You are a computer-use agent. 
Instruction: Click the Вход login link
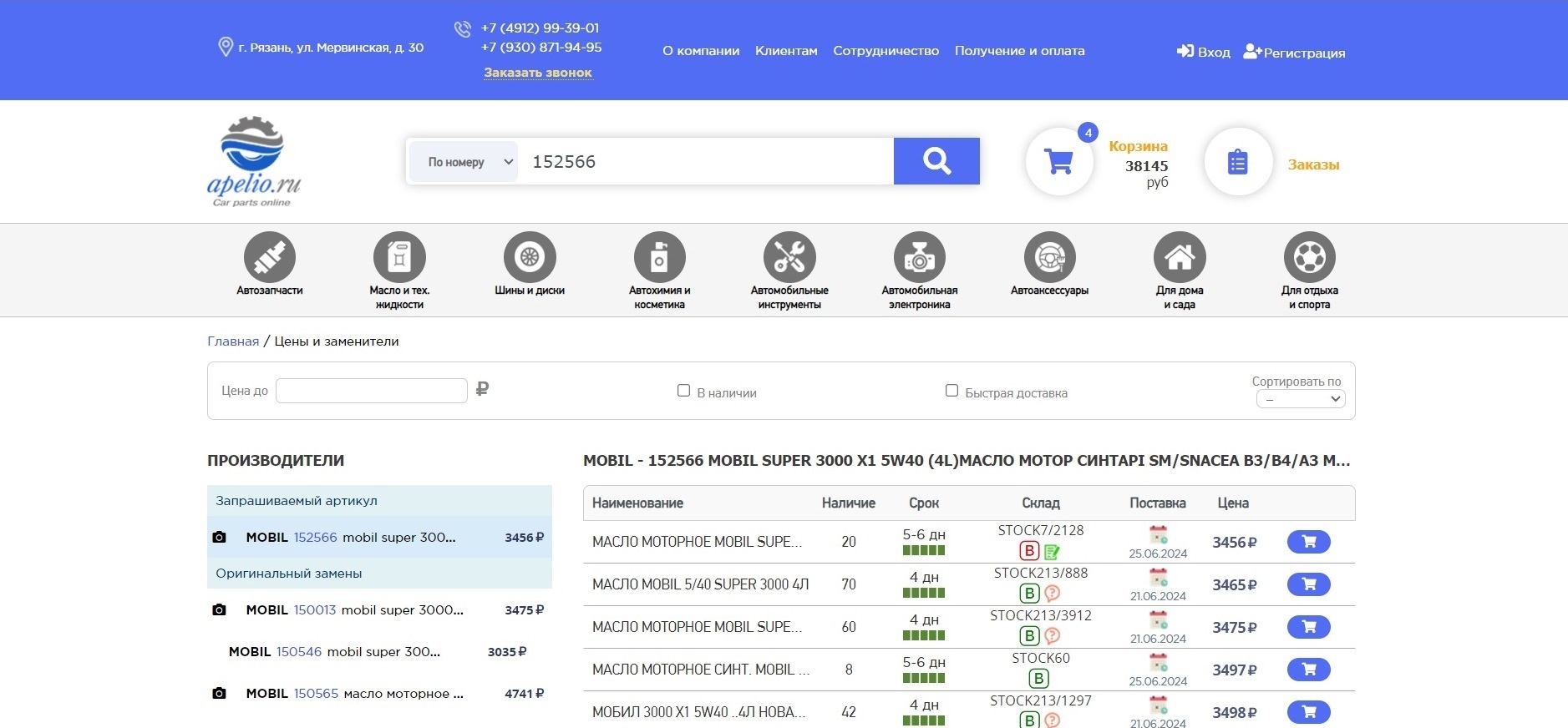tap(1204, 52)
